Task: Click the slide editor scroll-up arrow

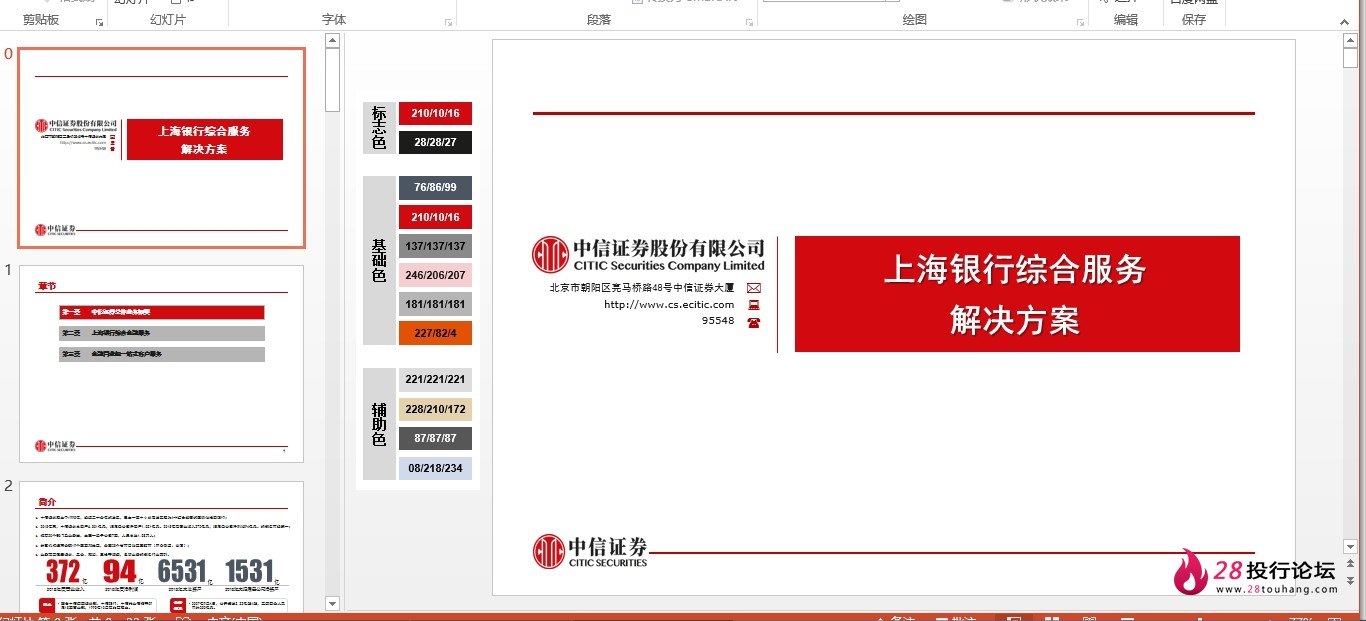Action: [x=1350, y=41]
